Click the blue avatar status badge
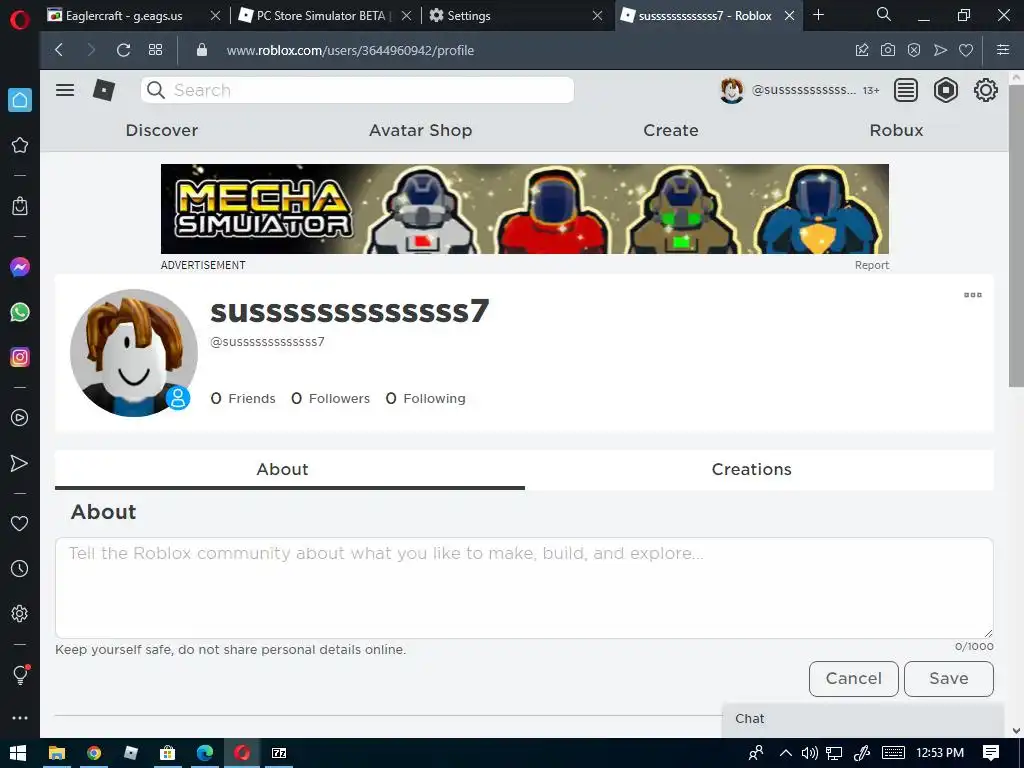Screen dimensions: 1024x768 [x=178, y=398]
